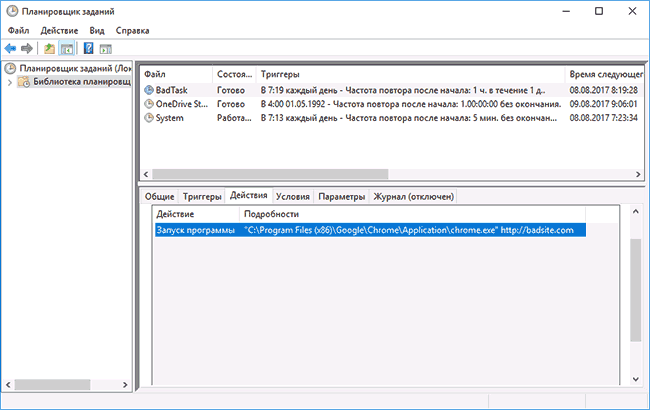Click the Подробности column header

tap(270, 214)
